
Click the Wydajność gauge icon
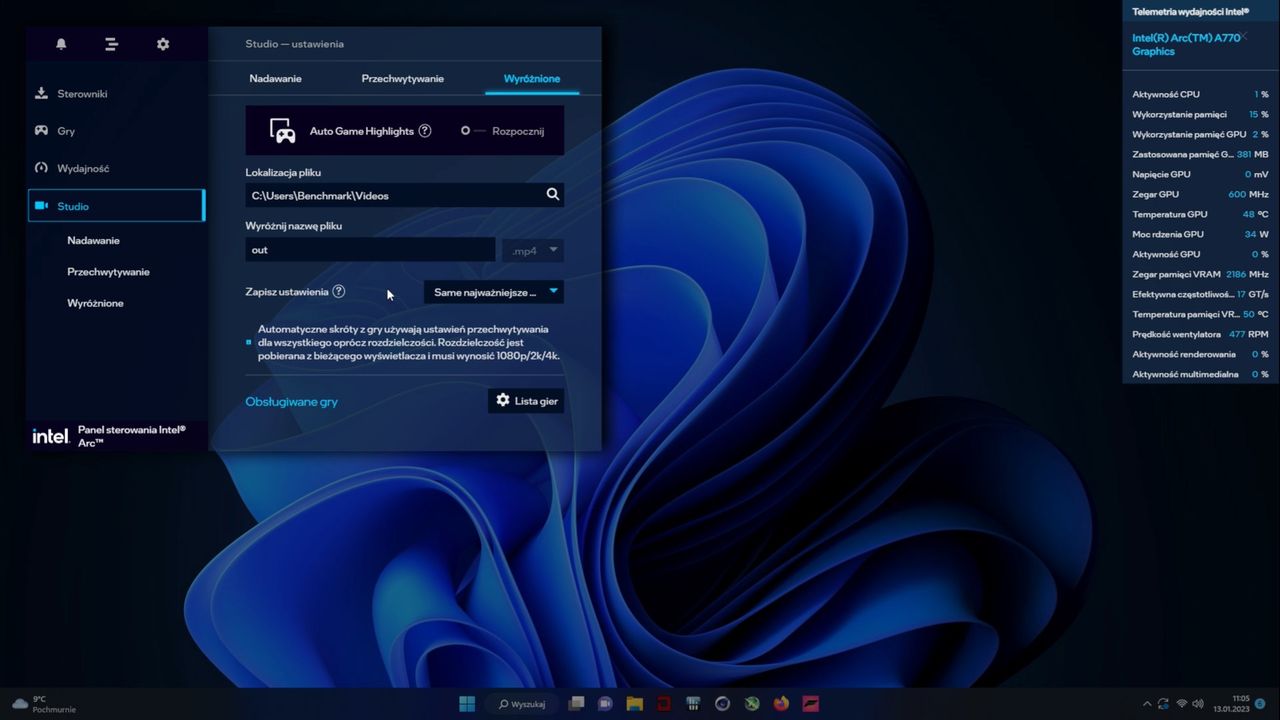[41, 168]
